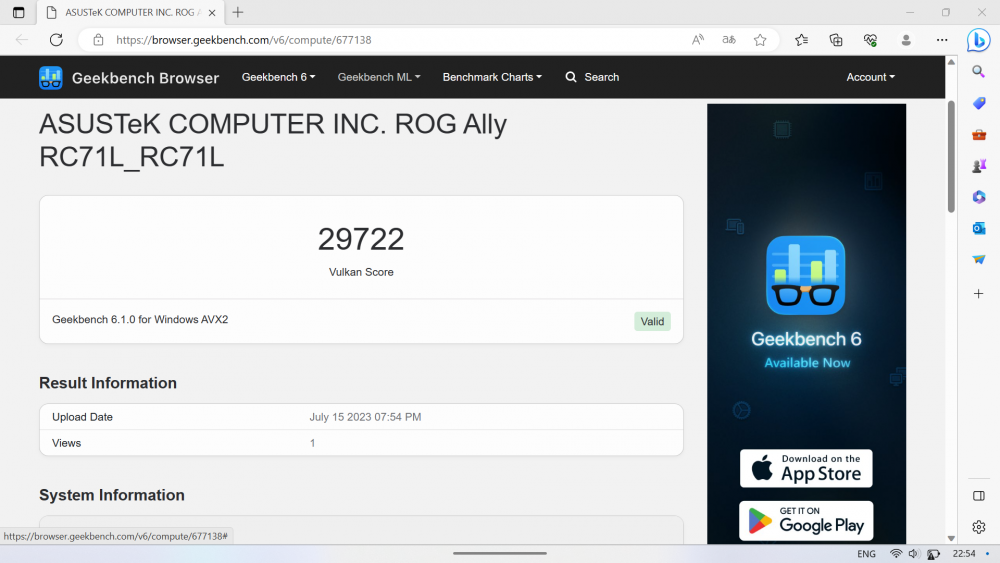
Task: Click the page vertical scrollbar thumb
Action: pos(951,156)
